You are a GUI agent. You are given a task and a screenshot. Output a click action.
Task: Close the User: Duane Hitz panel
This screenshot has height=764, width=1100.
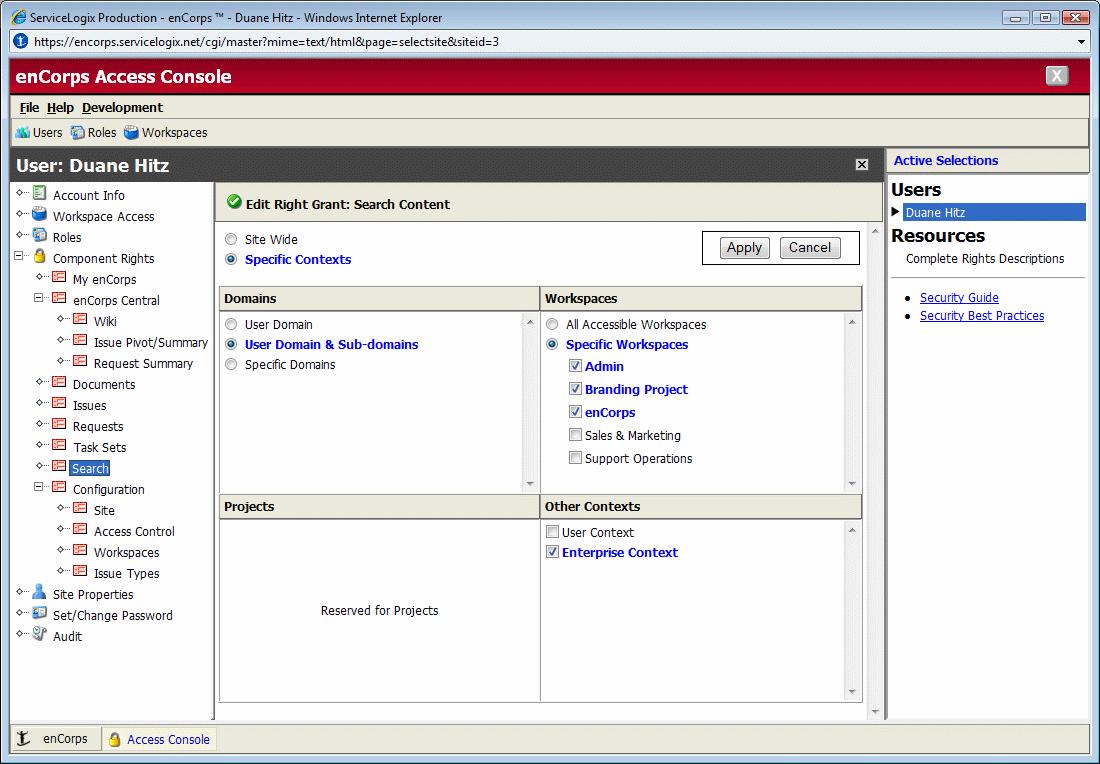click(862, 165)
